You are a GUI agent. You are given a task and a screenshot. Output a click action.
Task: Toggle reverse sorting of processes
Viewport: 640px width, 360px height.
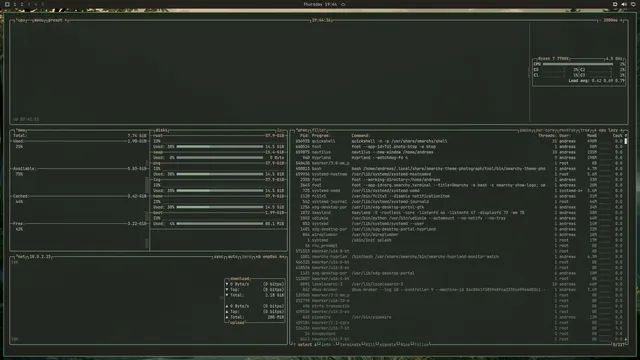567,130
